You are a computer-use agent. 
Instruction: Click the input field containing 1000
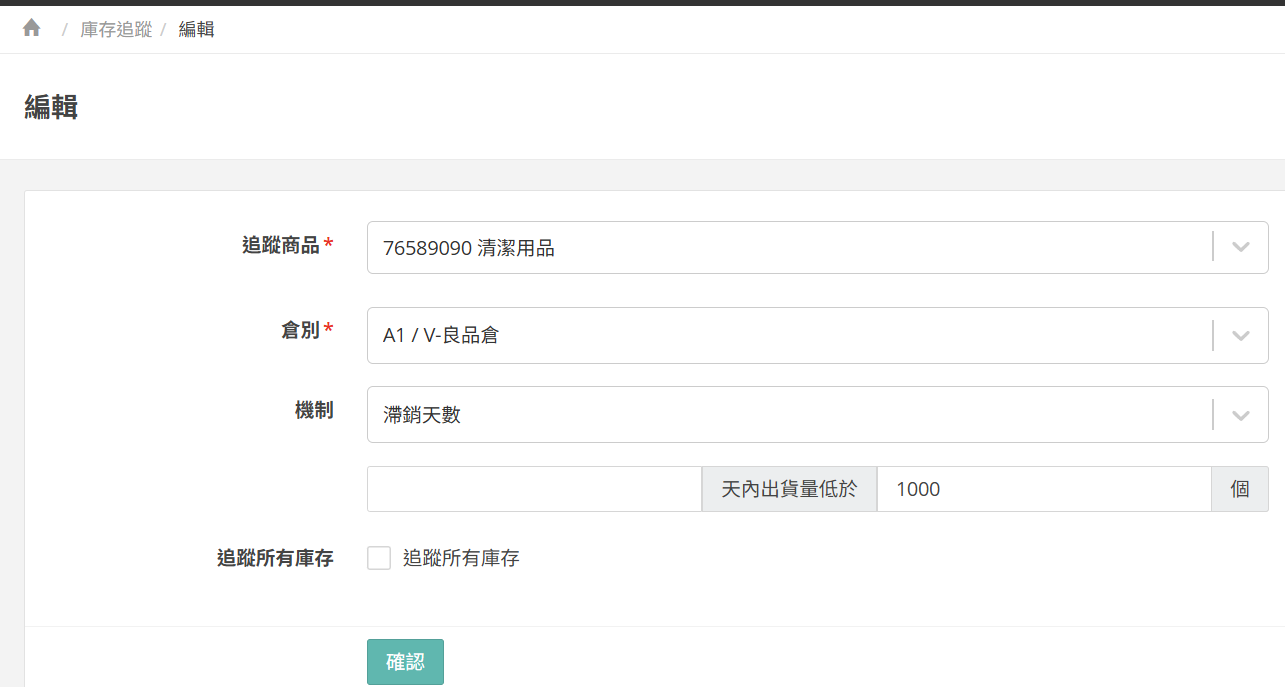tap(1043, 489)
